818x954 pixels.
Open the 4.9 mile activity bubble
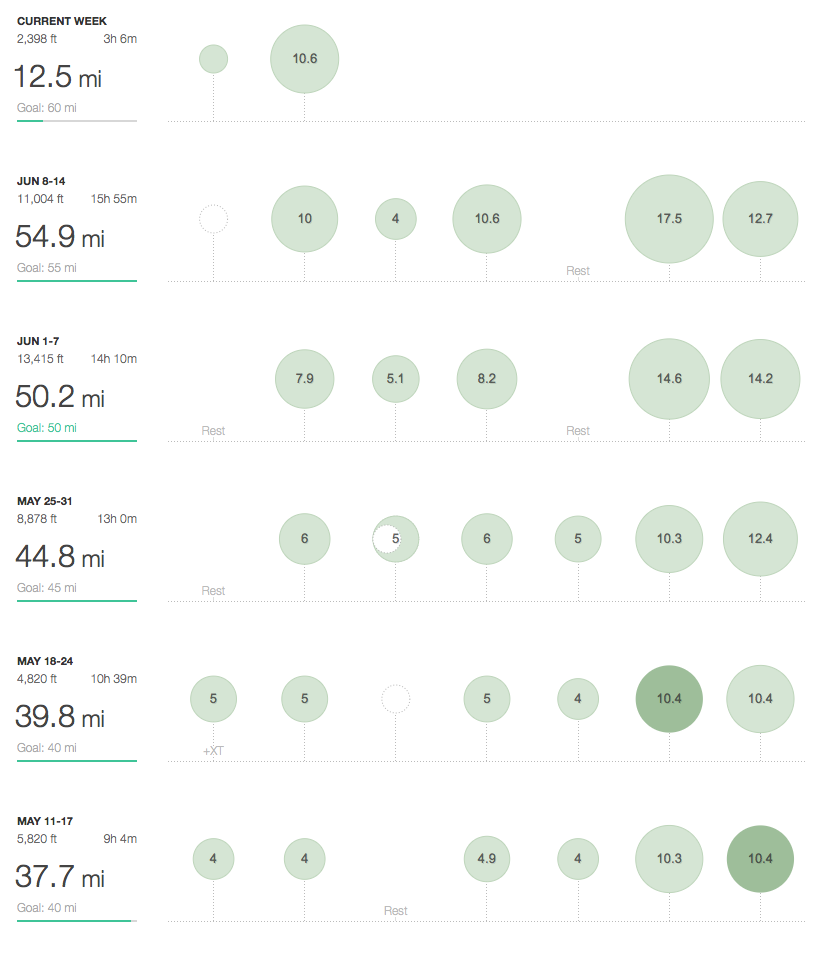point(487,859)
